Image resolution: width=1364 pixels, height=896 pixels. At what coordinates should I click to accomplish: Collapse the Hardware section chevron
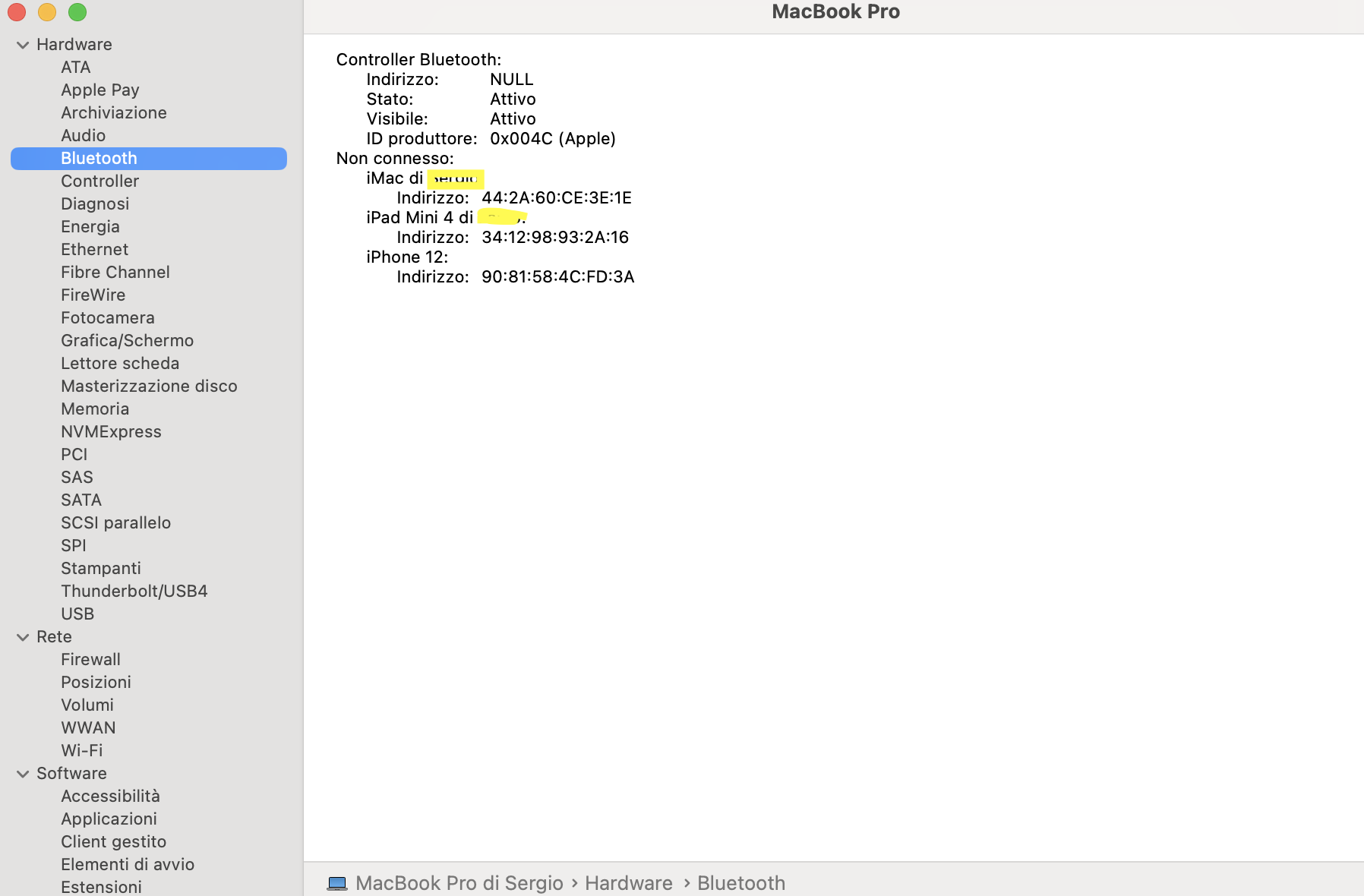(x=23, y=45)
